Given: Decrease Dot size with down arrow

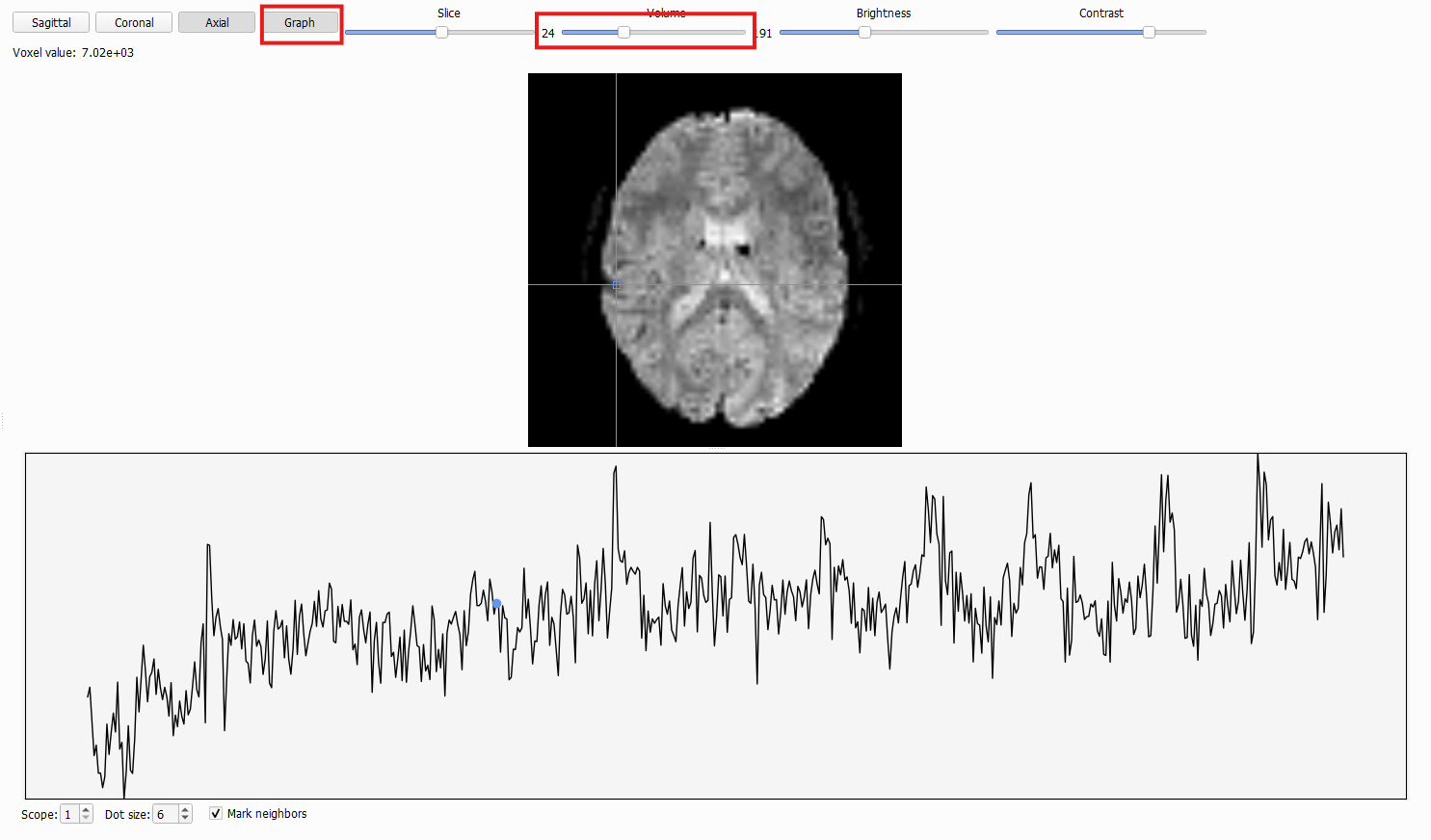Looking at the screenshot, I should 185,819.
